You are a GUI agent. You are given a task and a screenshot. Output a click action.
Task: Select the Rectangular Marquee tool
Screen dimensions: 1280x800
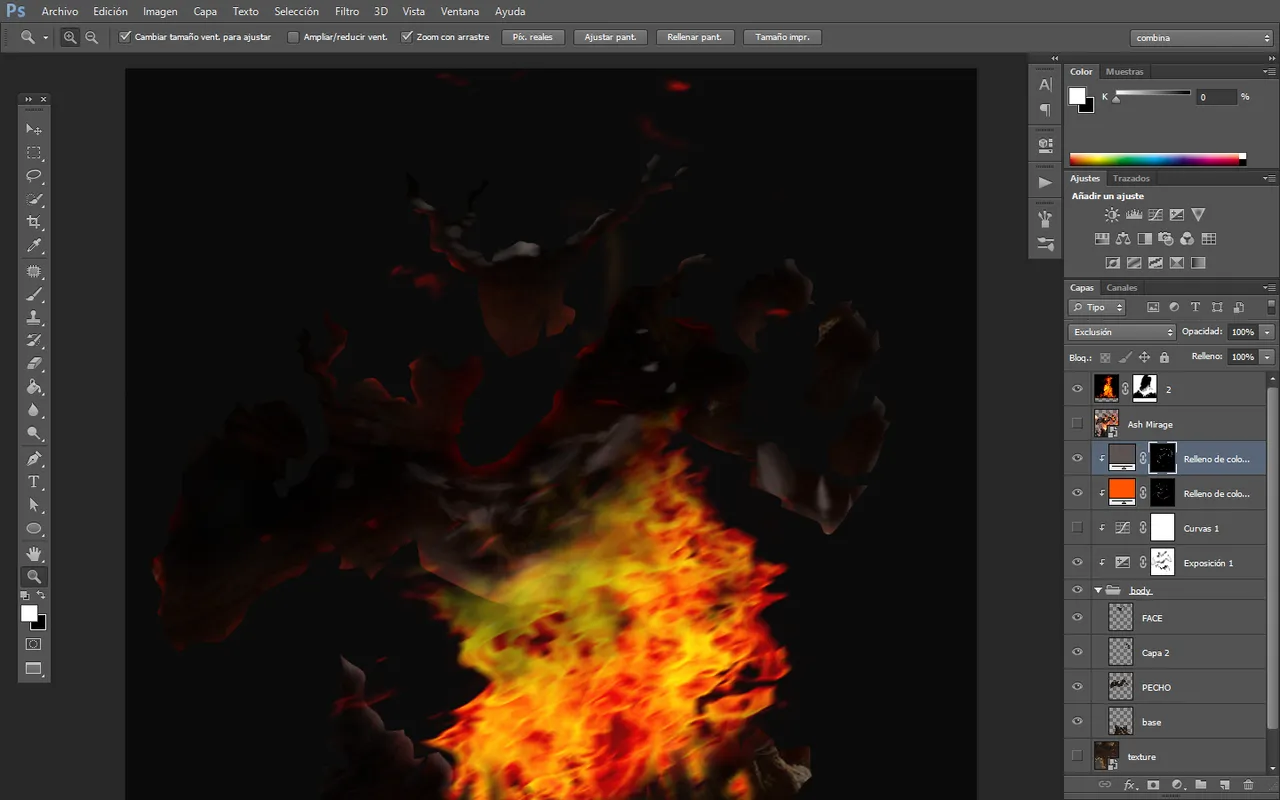click(34, 153)
